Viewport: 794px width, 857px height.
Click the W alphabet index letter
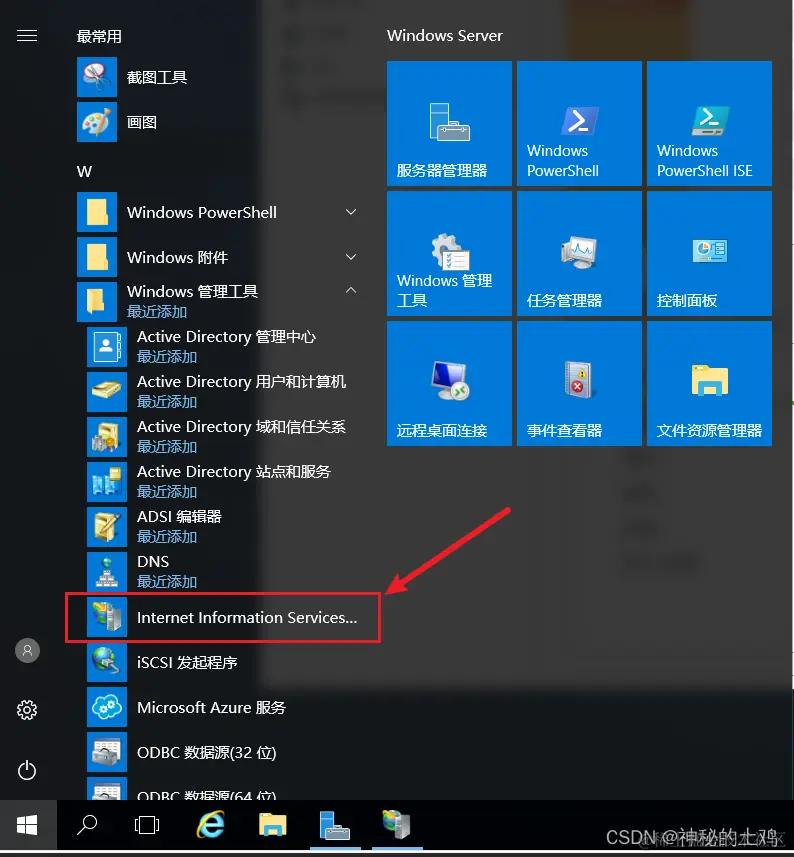point(84,172)
